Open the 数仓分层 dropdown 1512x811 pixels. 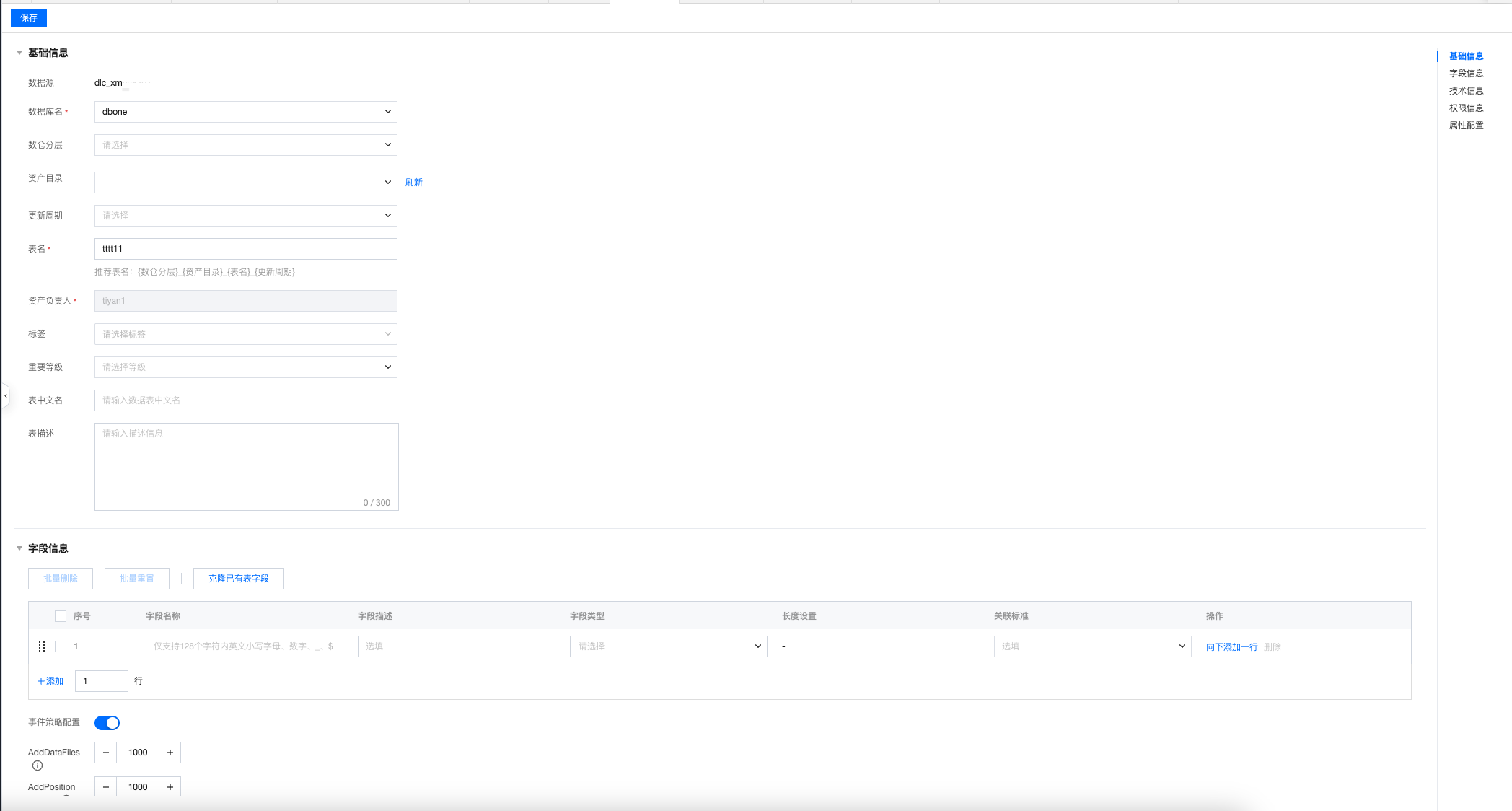(x=245, y=145)
